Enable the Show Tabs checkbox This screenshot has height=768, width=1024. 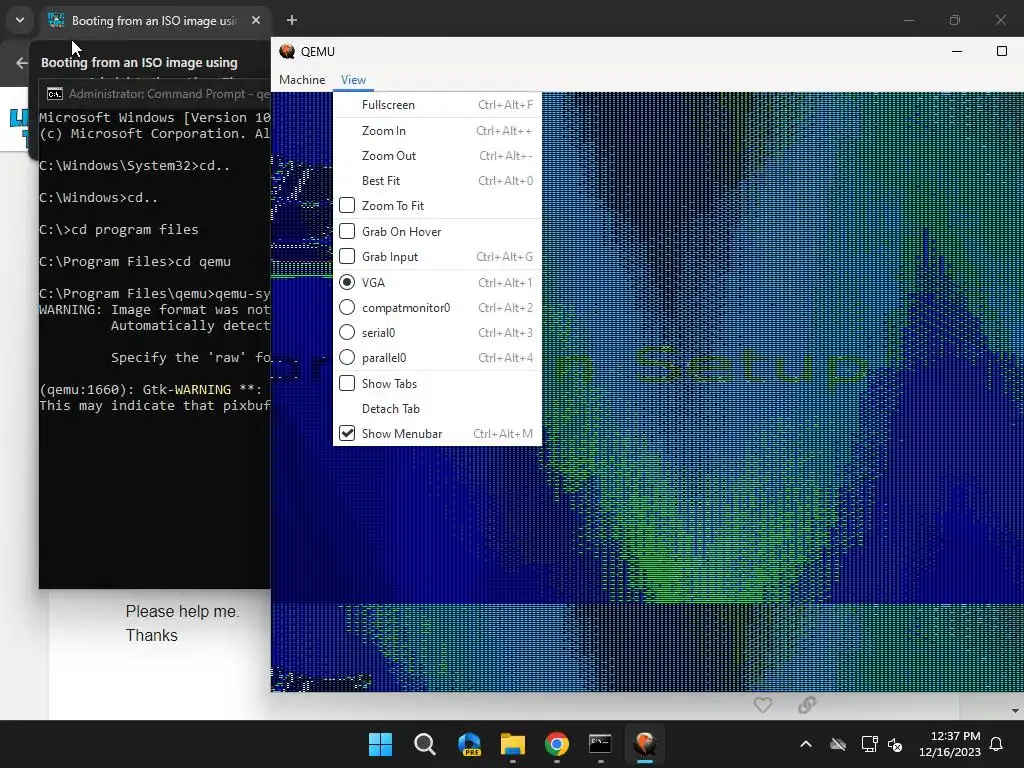pos(347,383)
